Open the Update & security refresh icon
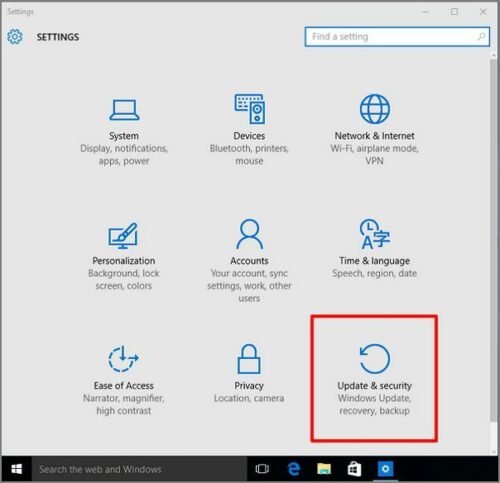500x483 pixels. click(x=375, y=359)
